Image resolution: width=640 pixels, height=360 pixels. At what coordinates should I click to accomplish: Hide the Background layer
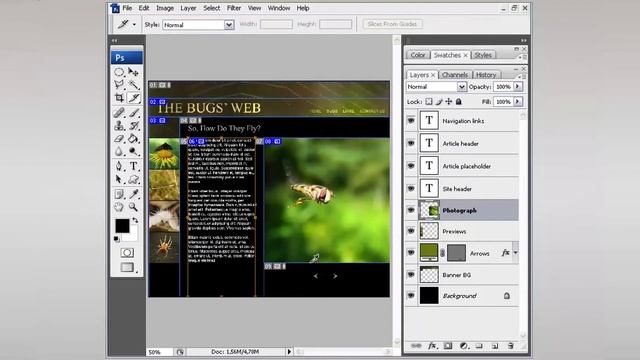click(411, 296)
